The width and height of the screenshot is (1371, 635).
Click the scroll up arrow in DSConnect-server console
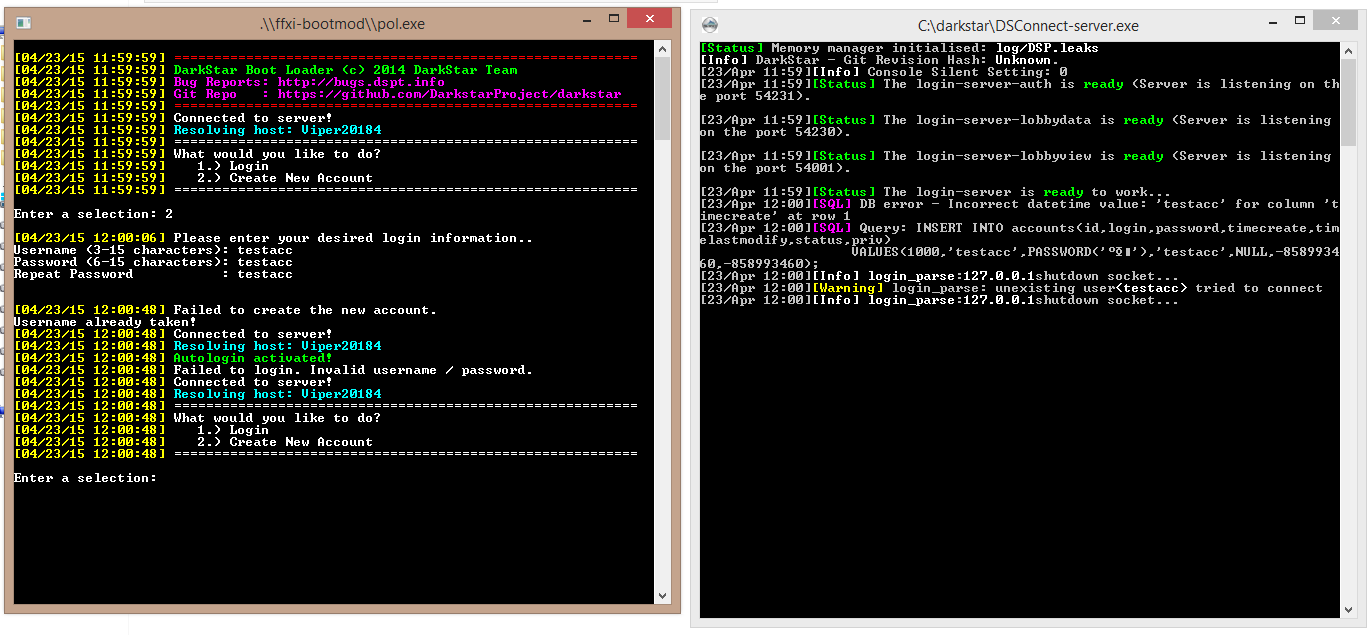click(1349, 50)
